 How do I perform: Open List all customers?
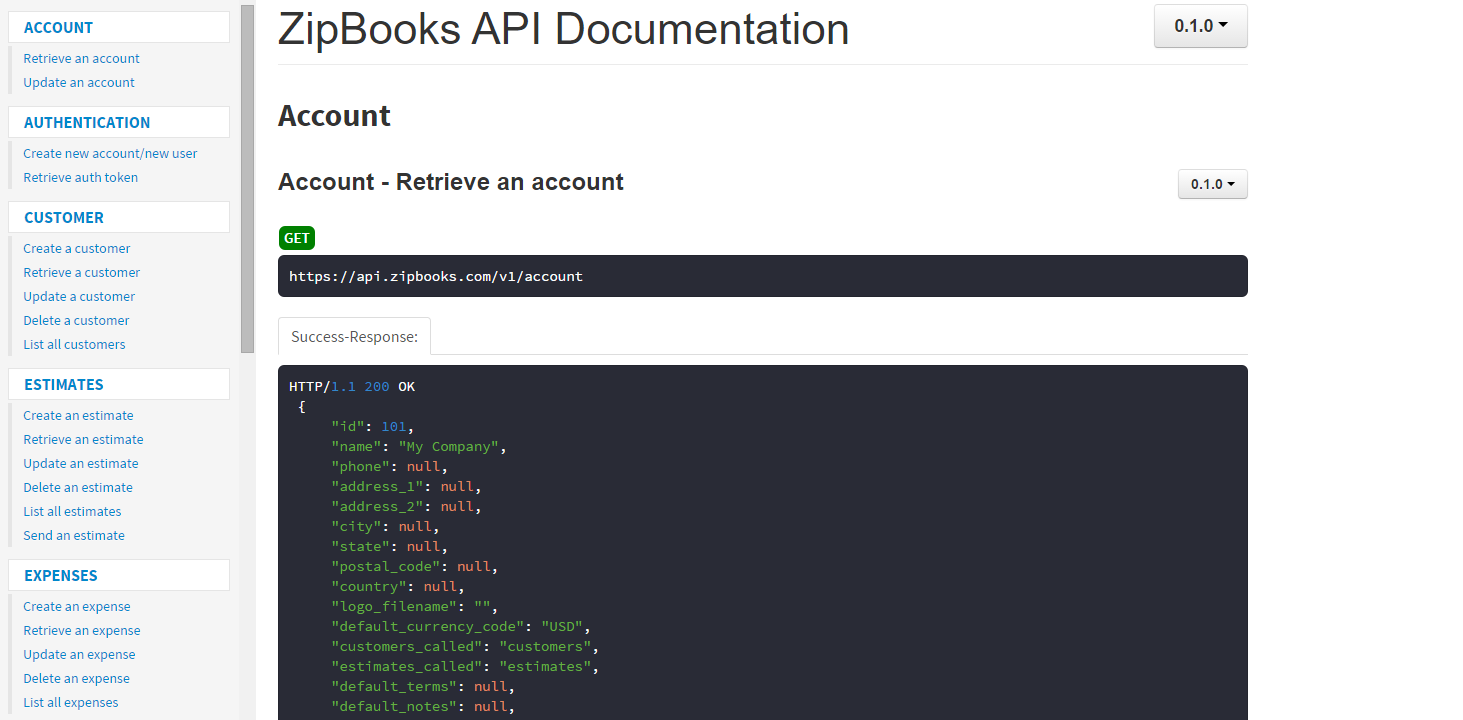click(74, 344)
